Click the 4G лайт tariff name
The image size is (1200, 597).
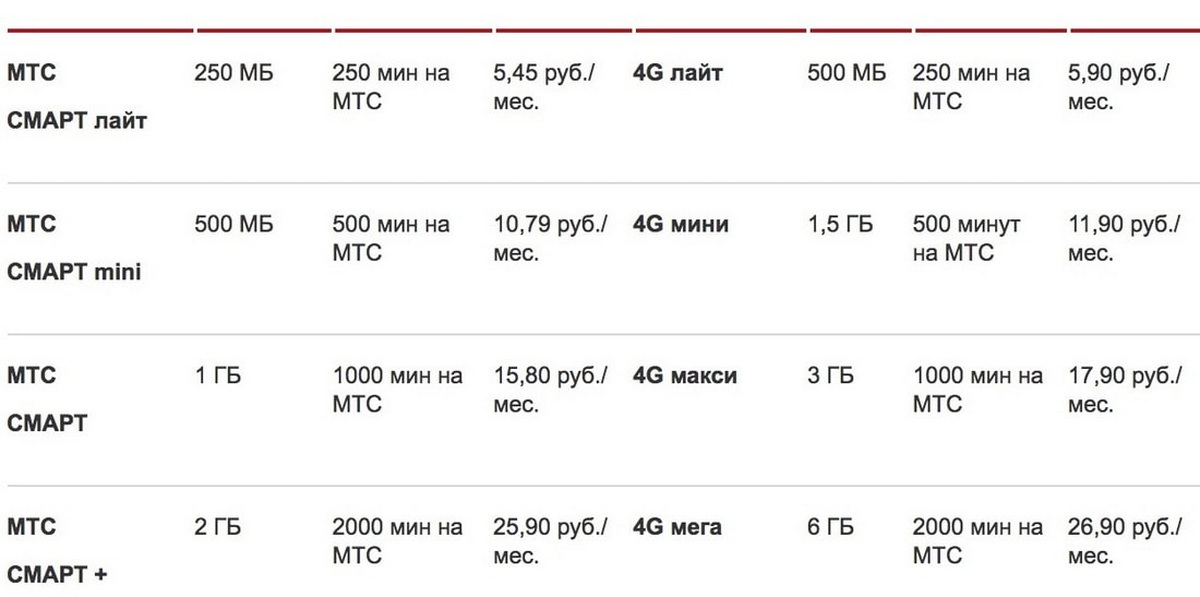[x=678, y=73]
